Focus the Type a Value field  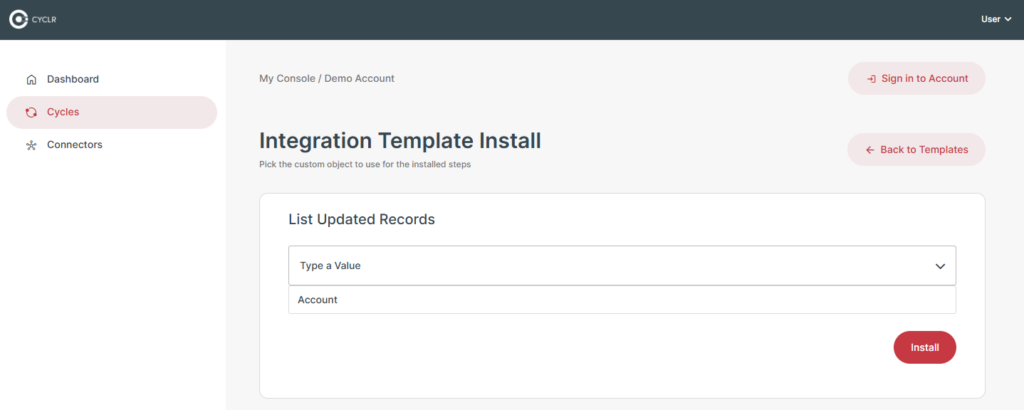622,266
